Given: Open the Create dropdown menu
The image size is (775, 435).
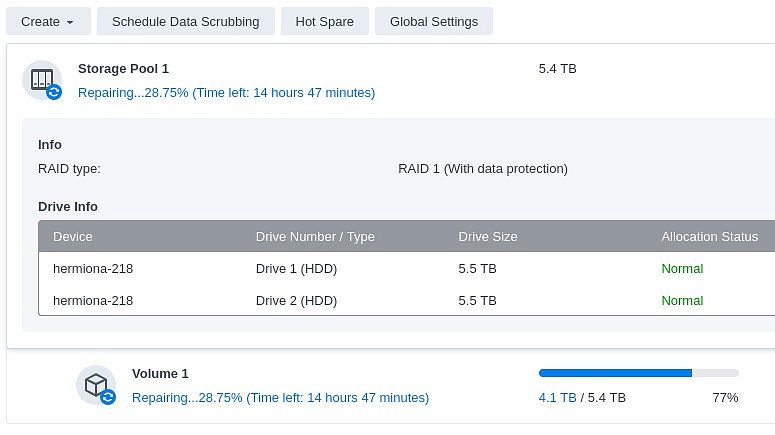Looking at the screenshot, I should (x=48, y=21).
